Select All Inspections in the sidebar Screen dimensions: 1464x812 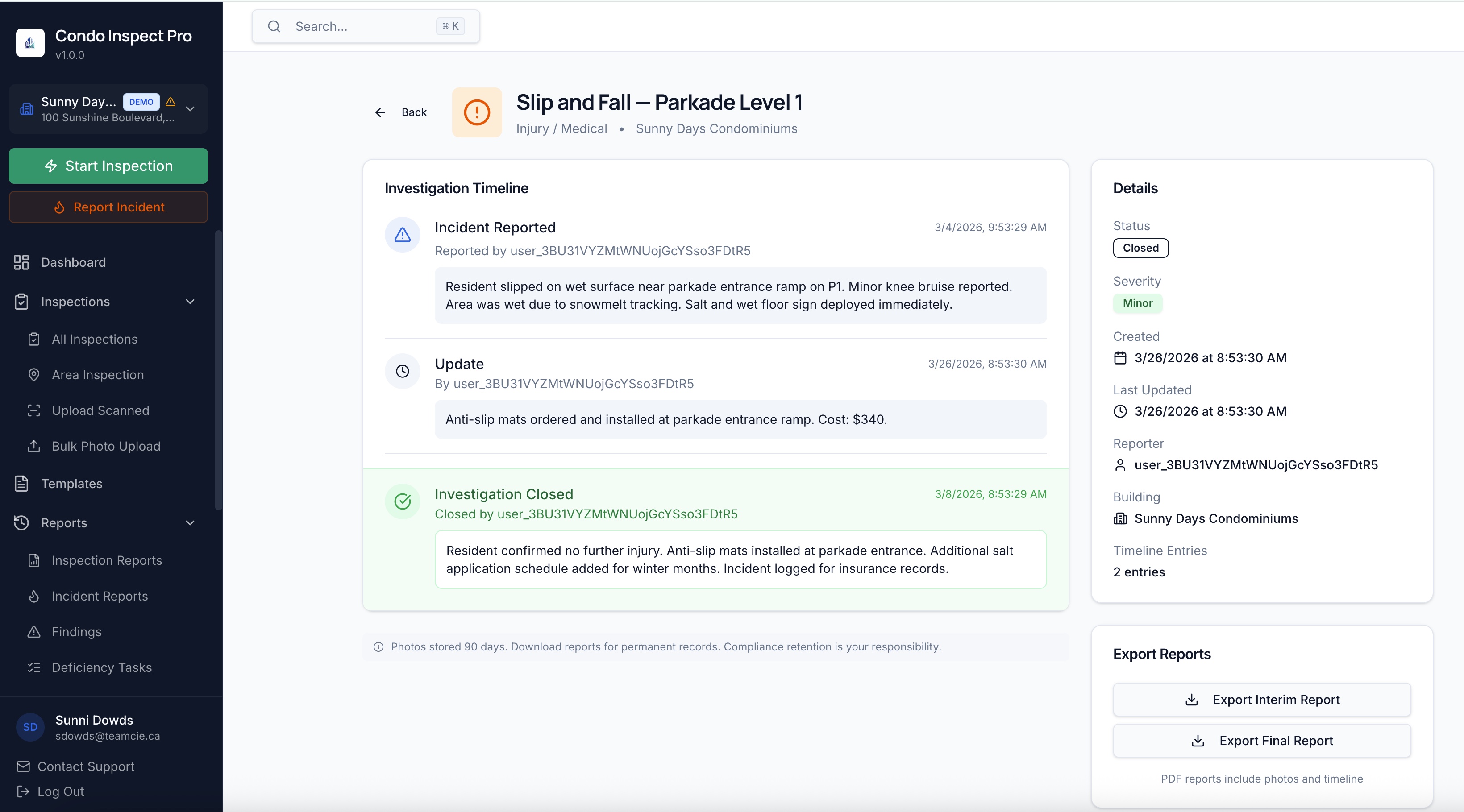tap(94, 339)
